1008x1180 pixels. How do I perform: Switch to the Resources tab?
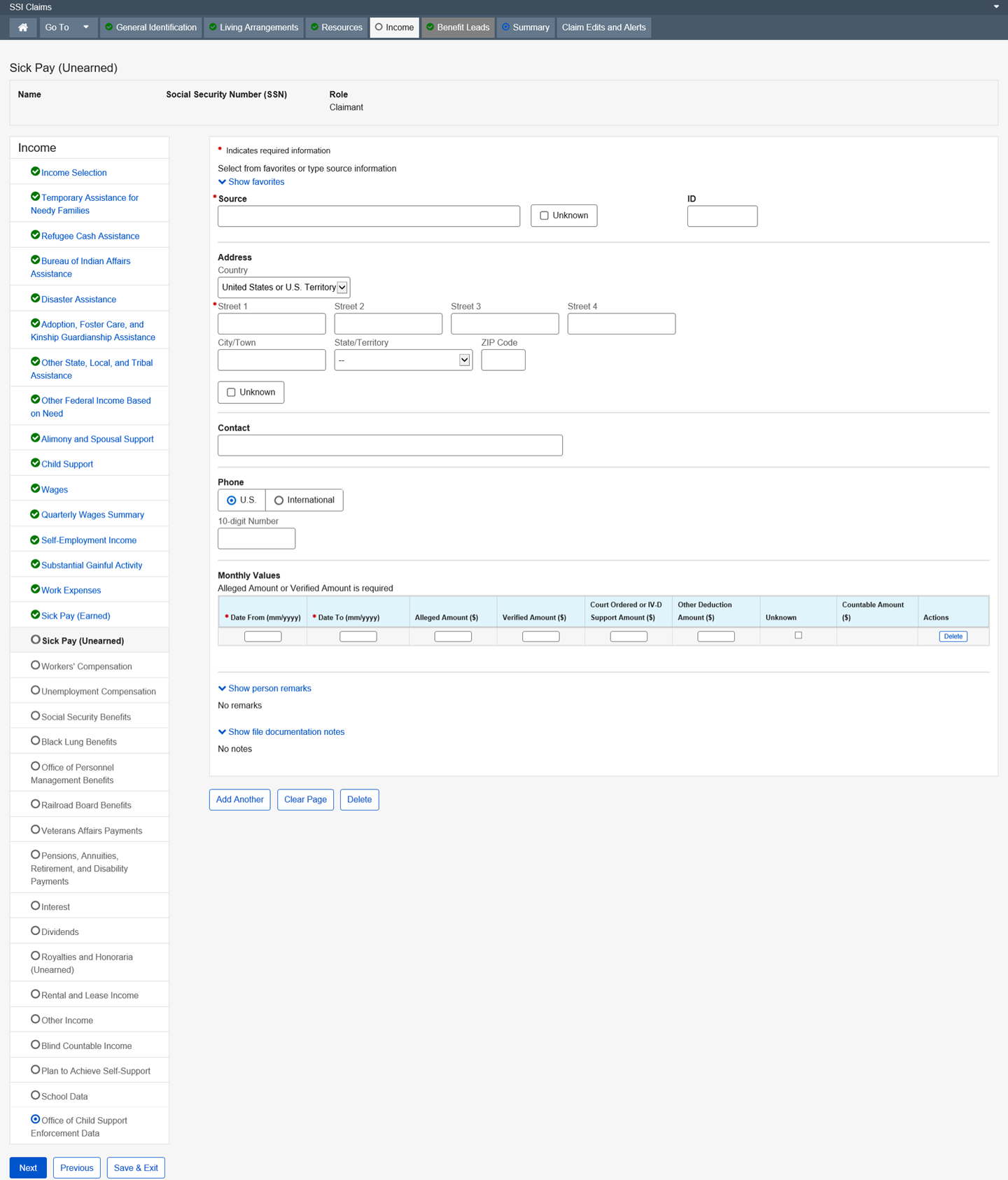tap(337, 27)
